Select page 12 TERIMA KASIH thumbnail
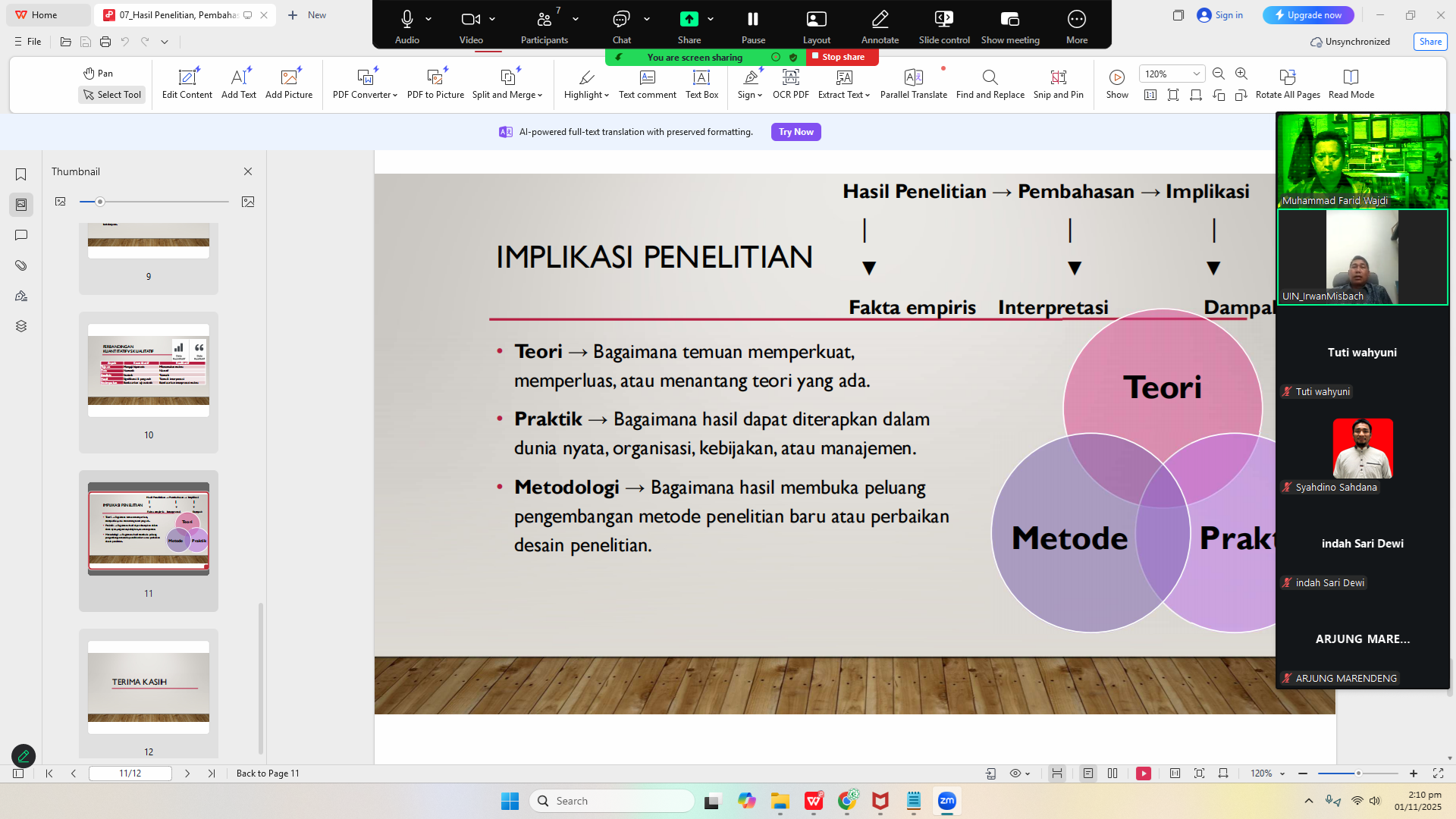 tap(149, 687)
